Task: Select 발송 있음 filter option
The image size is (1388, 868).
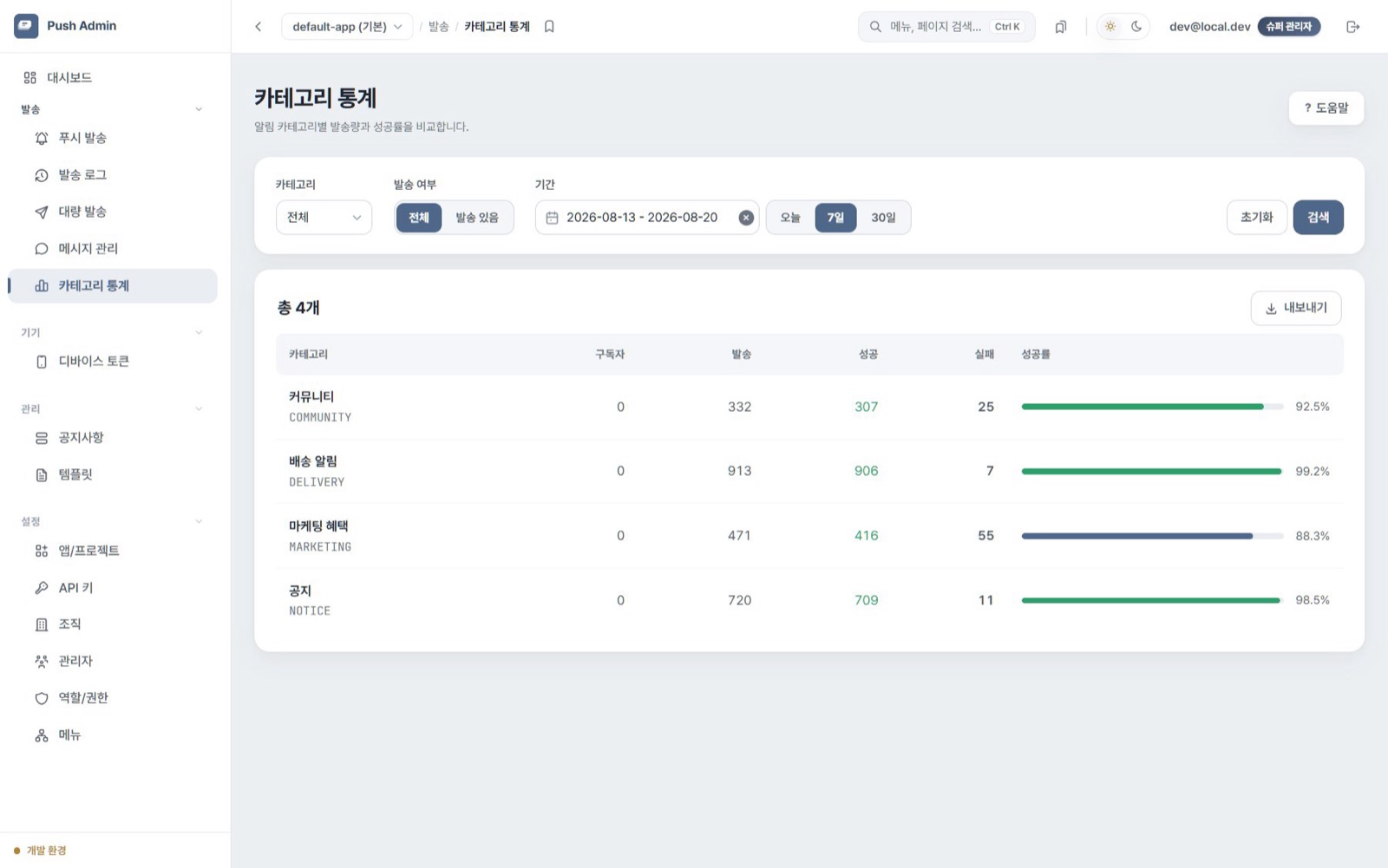Action: [x=477, y=218]
